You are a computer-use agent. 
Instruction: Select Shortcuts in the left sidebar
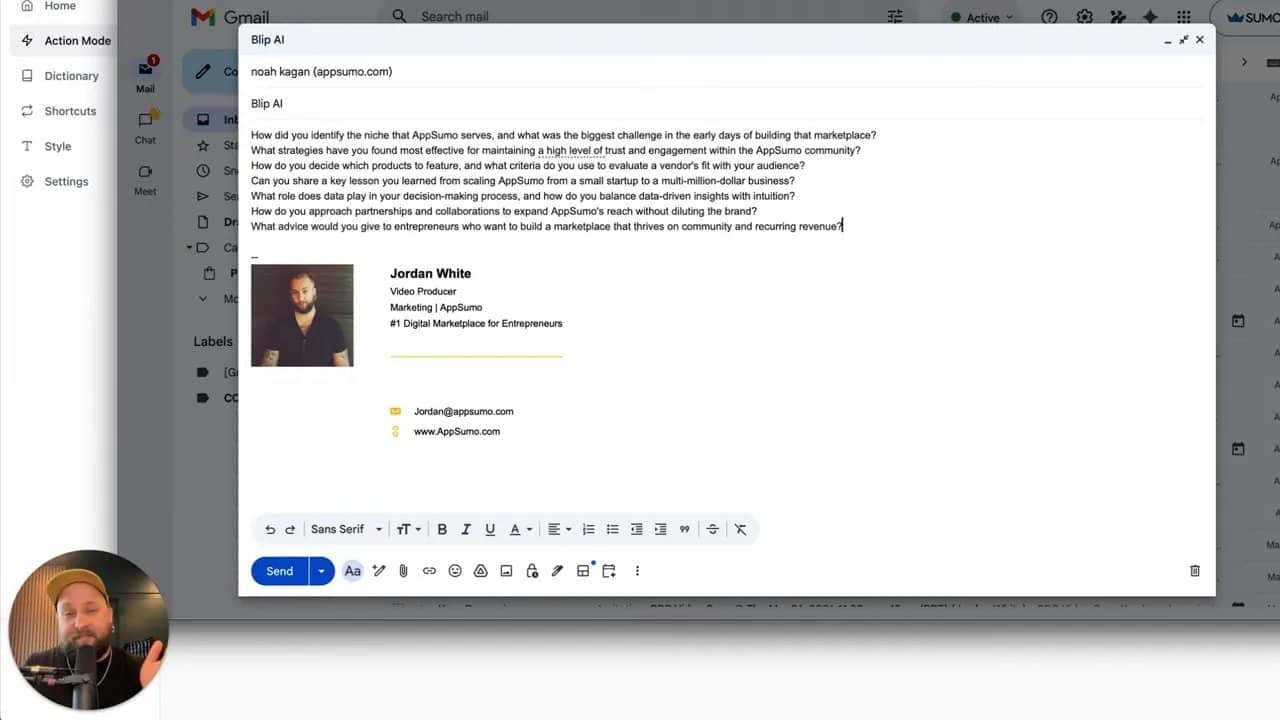70,111
